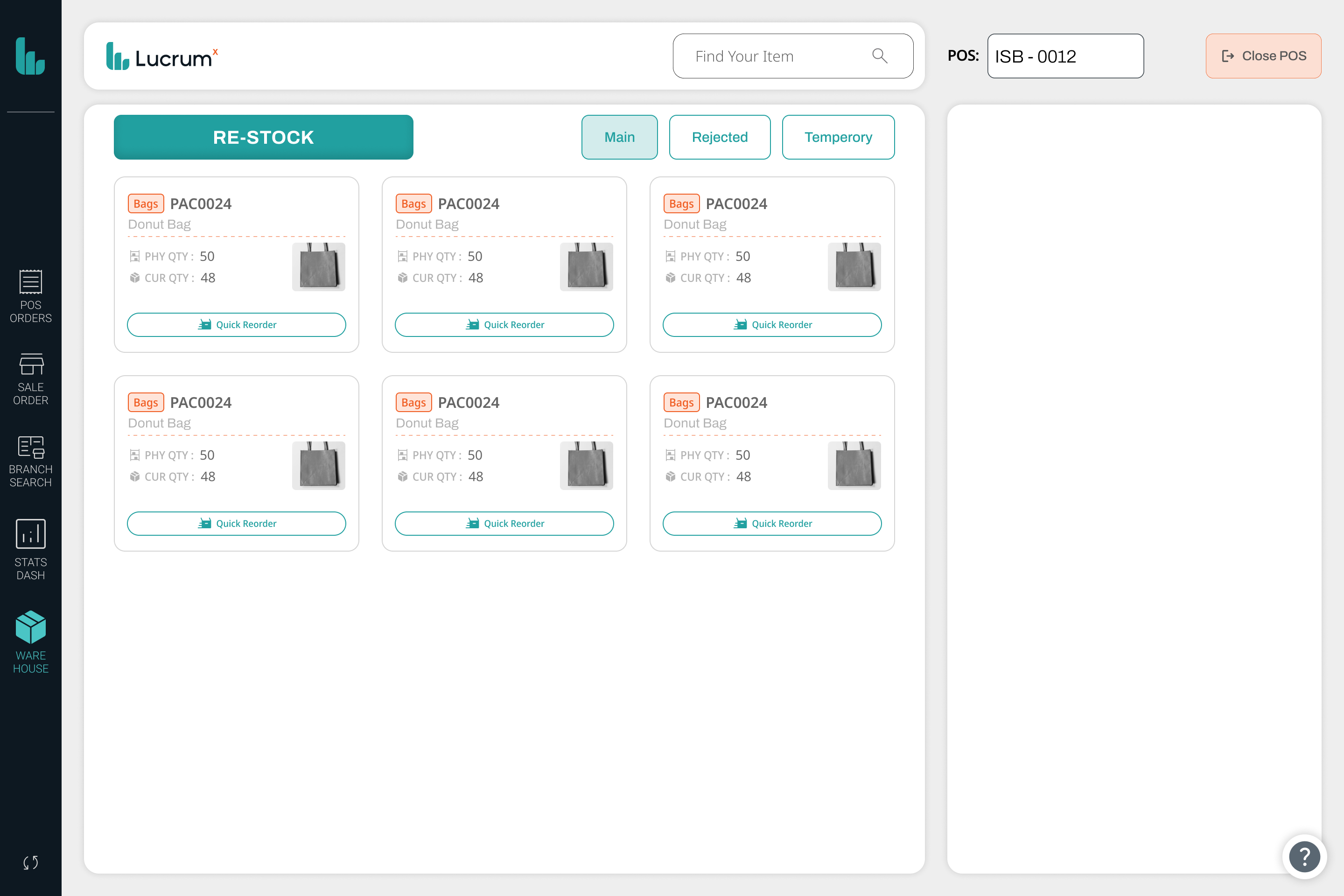Click PAC0024 code on the right top card

736,204
